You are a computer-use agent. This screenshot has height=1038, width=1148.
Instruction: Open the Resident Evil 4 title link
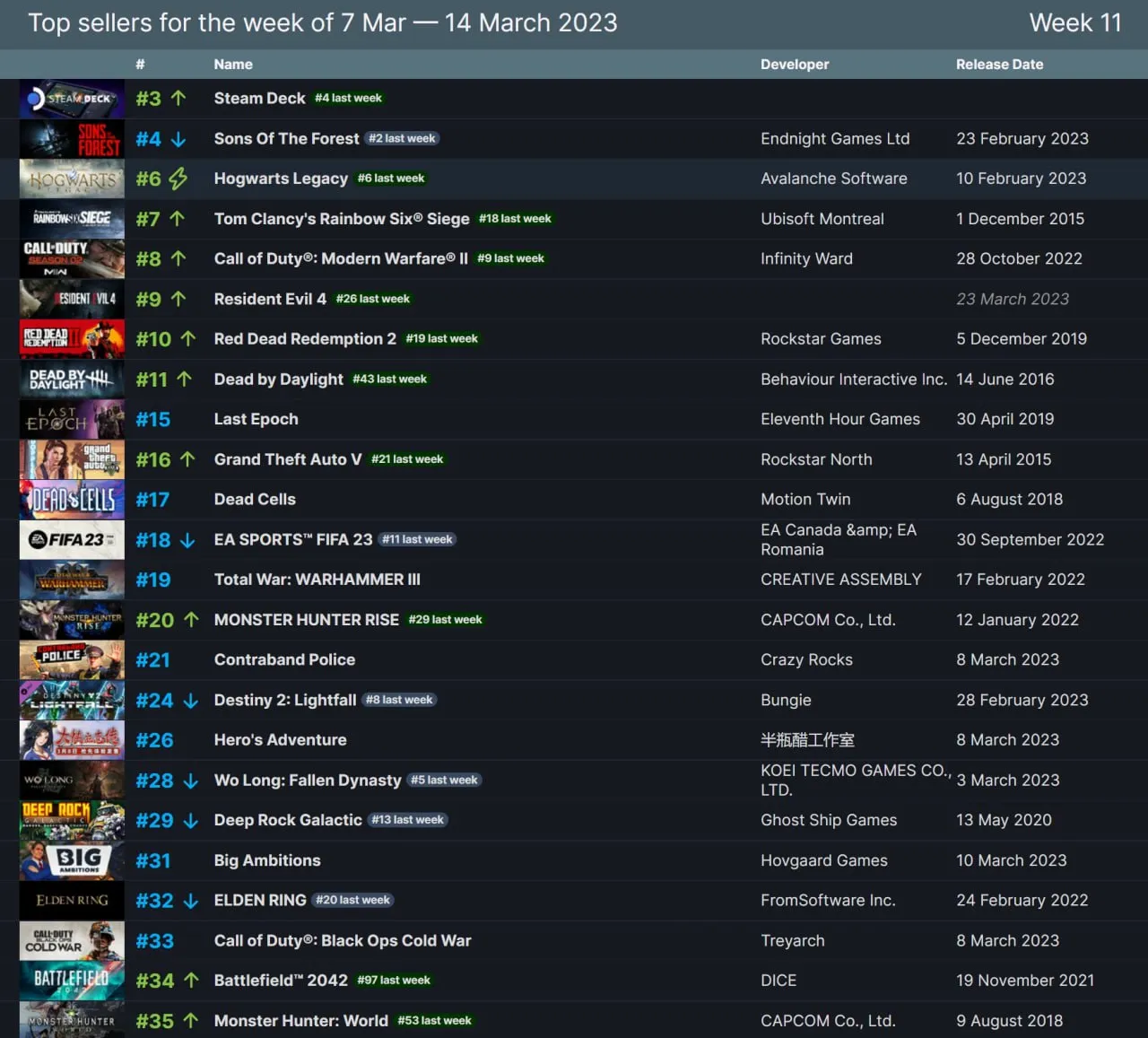click(x=270, y=299)
